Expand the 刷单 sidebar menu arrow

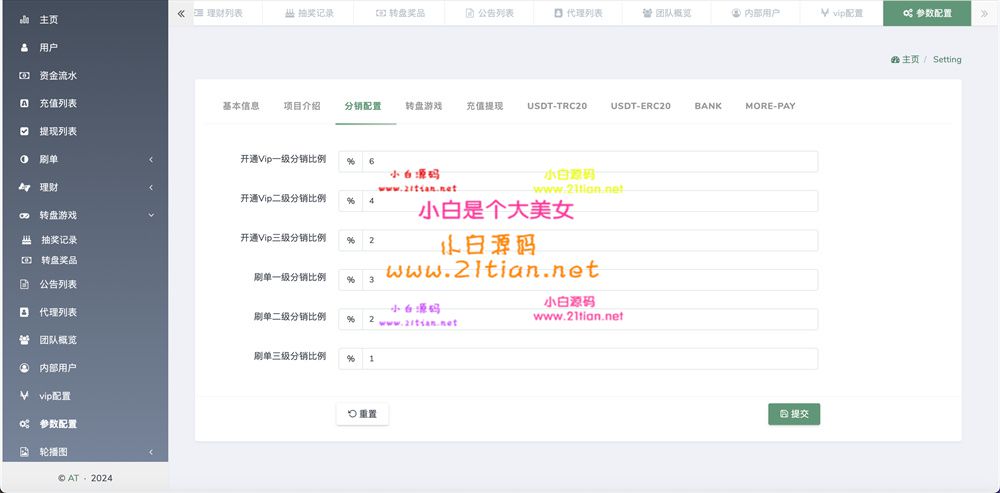pos(151,159)
